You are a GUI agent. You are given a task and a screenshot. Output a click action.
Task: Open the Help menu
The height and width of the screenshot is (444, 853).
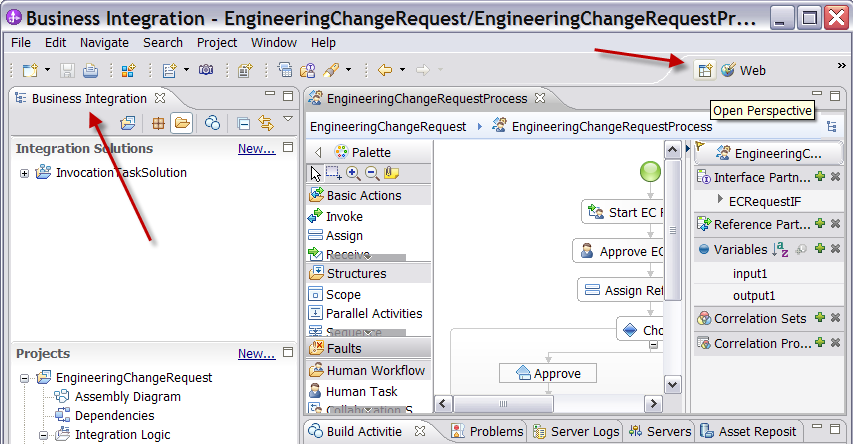coord(323,42)
